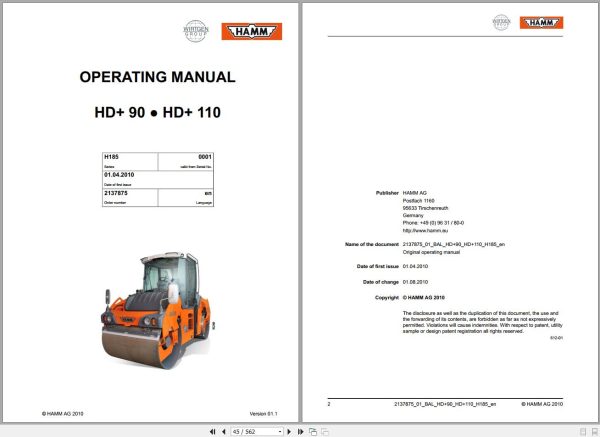Click '© HAMM AG 2010' beside Copyright label
The width and height of the screenshot is (600, 437).
pos(424,298)
